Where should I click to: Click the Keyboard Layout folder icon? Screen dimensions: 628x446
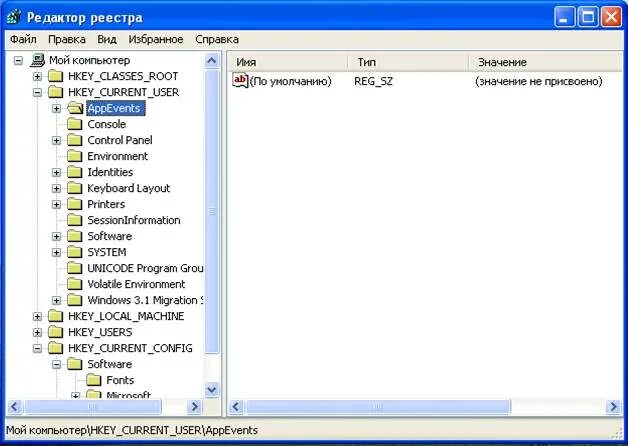pyautogui.click(x=74, y=188)
